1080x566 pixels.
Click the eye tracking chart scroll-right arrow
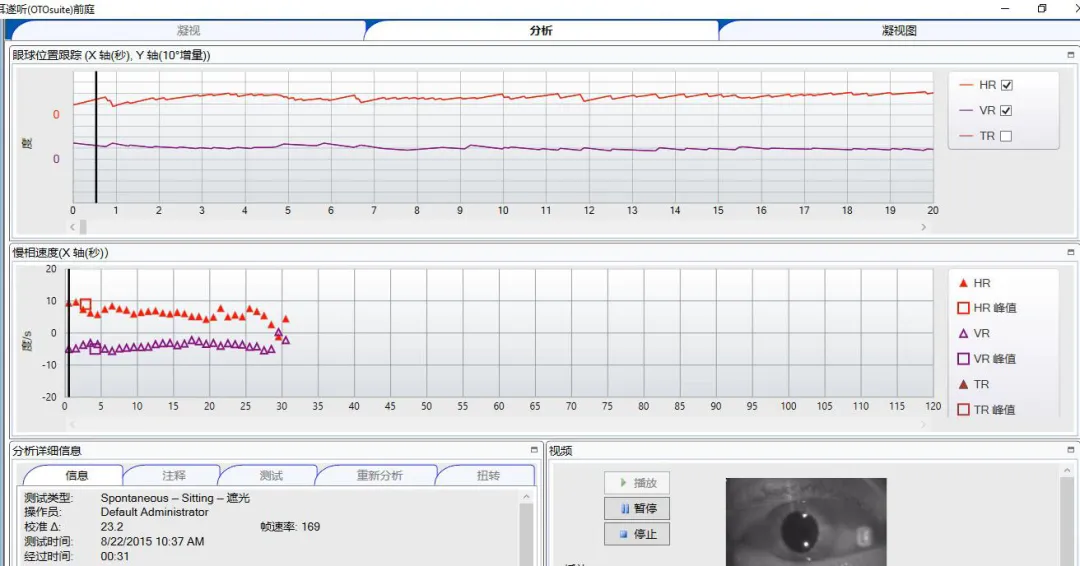tap(924, 227)
